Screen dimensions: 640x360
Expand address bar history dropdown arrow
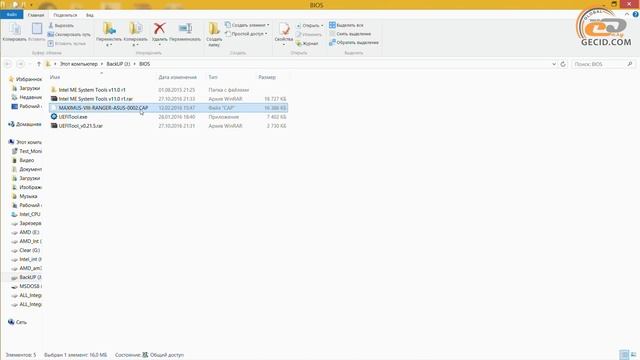pos(554,64)
